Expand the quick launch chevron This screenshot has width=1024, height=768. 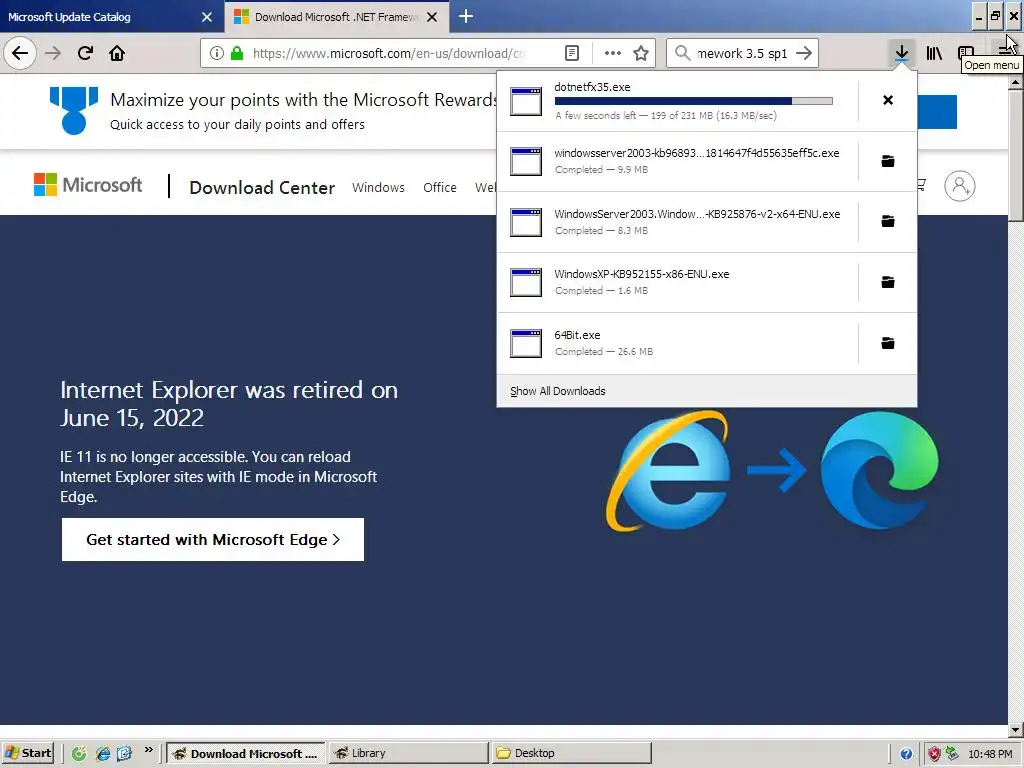(149, 750)
